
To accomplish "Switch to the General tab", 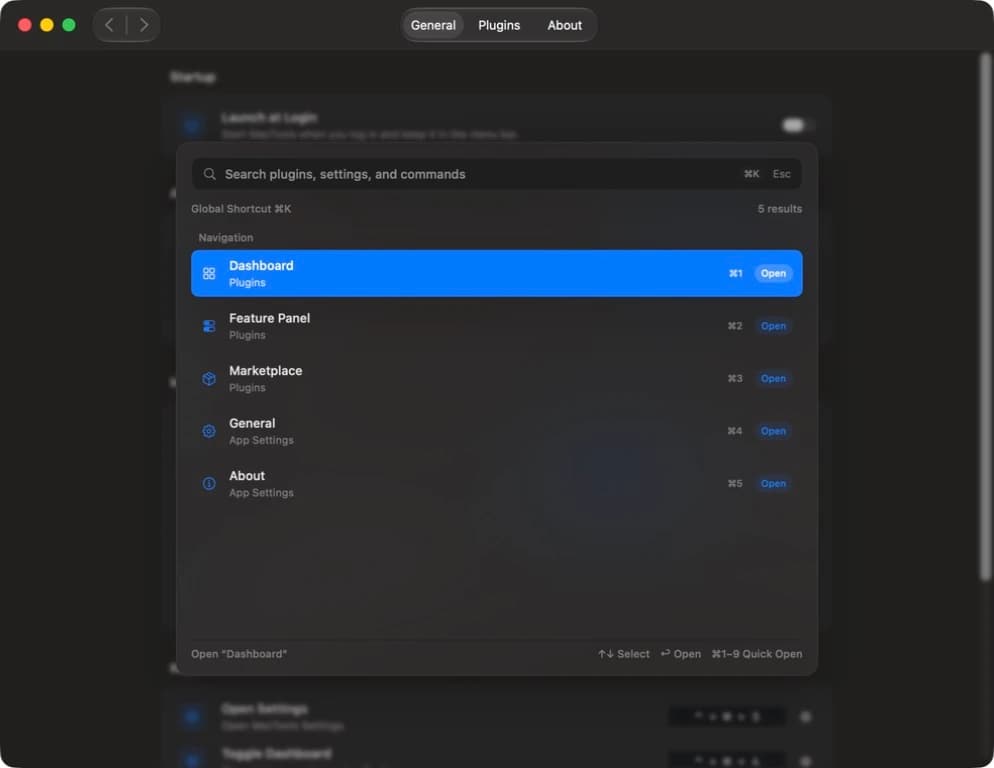I will coord(433,25).
